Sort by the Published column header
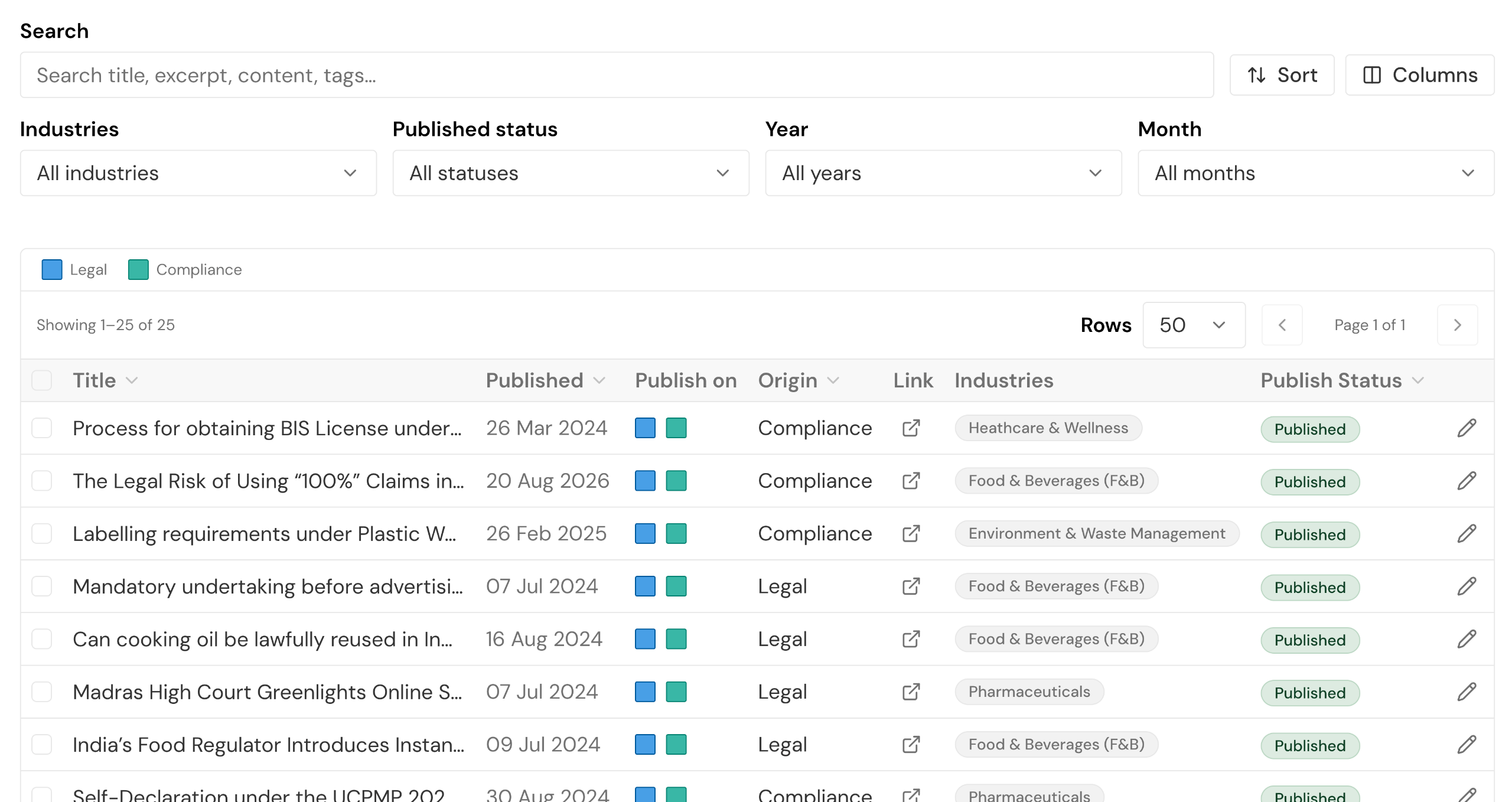1512x802 pixels. [546, 380]
